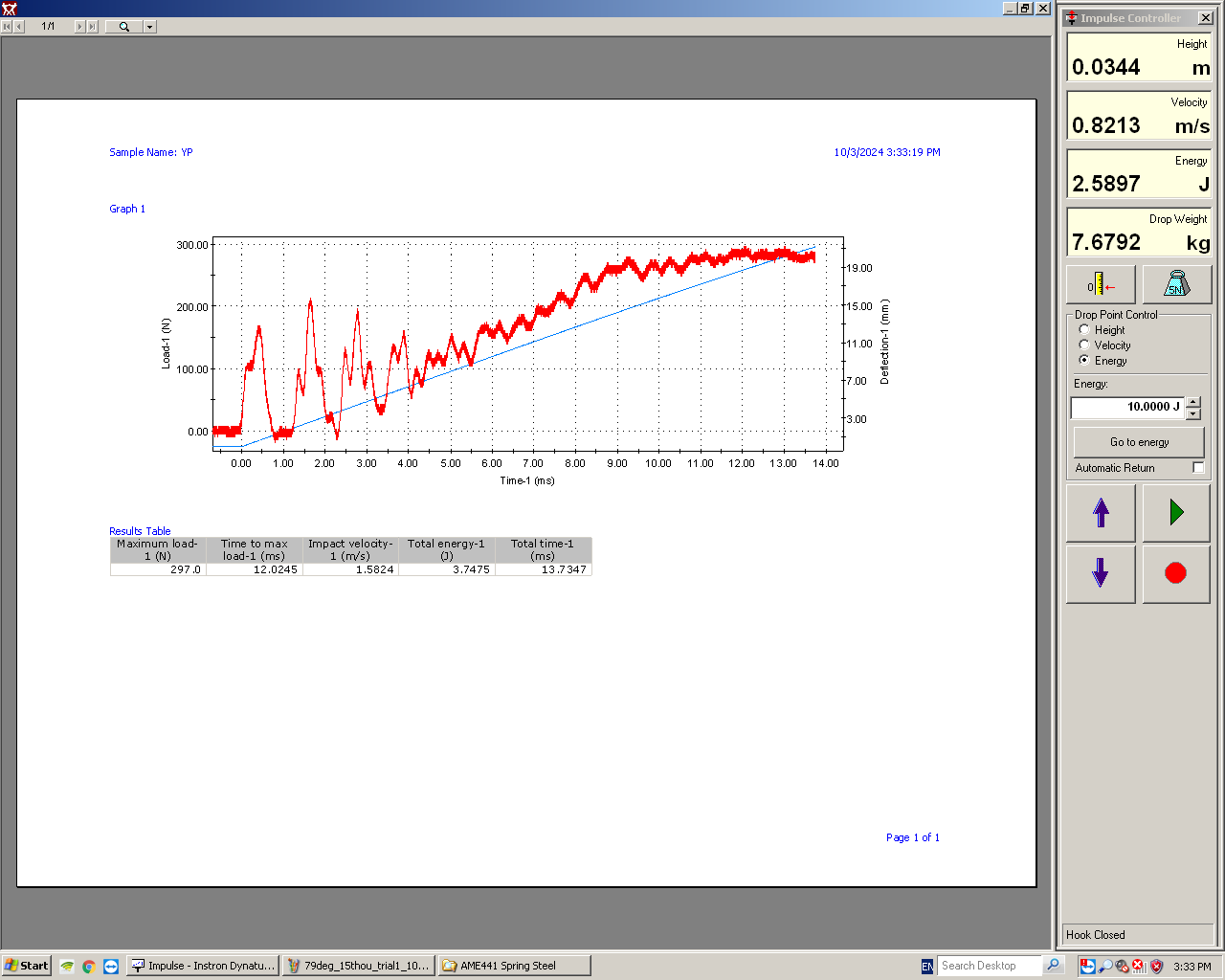Click the zero-height ruler calibration button
The height and width of the screenshot is (980, 1225).
coord(1101,284)
